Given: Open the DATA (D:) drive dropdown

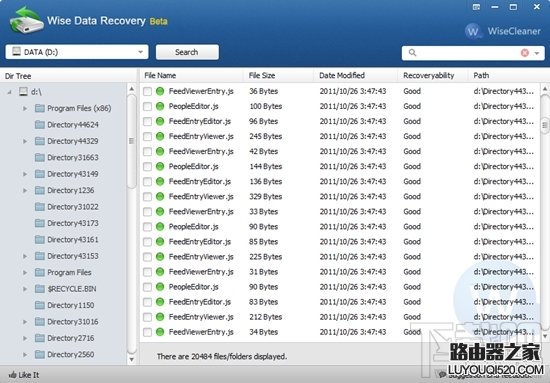Looking at the screenshot, I should 140,52.
